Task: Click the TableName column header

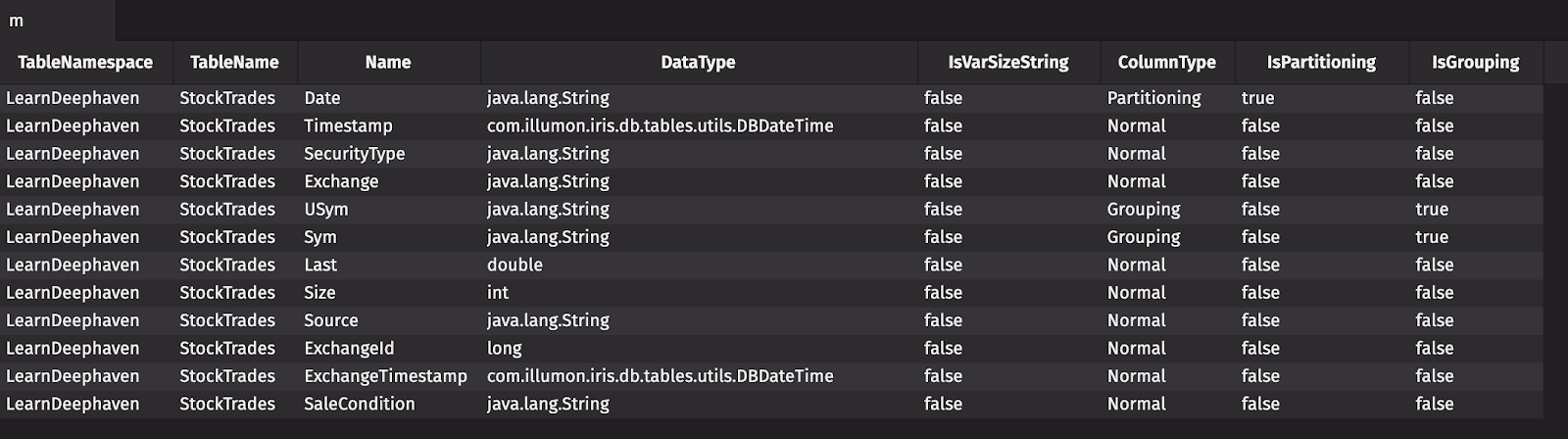Action: [234, 63]
